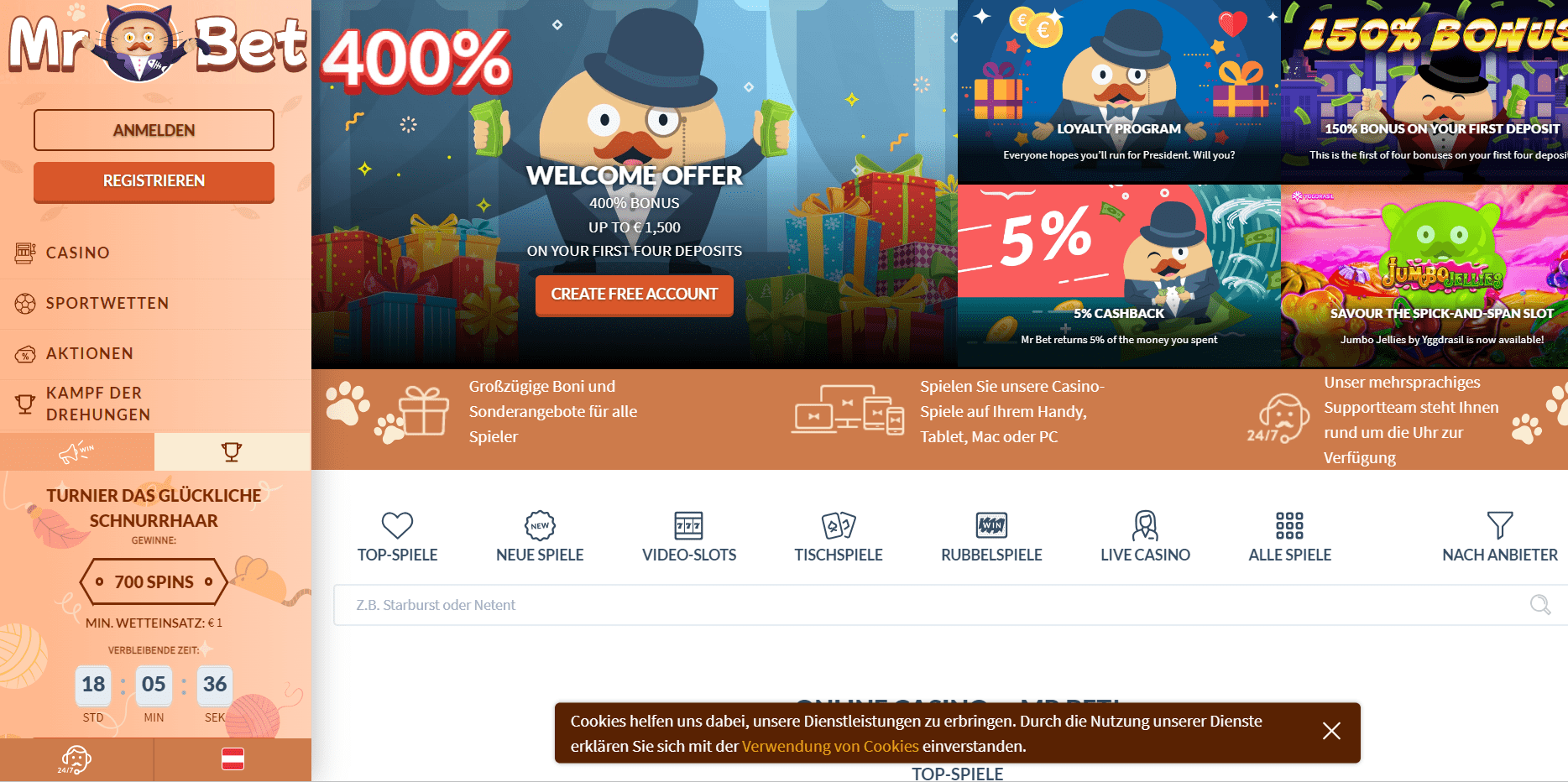Image resolution: width=1568 pixels, height=782 pixels.
Task: Select Neue Spiele badge icon
Action: 540,526
